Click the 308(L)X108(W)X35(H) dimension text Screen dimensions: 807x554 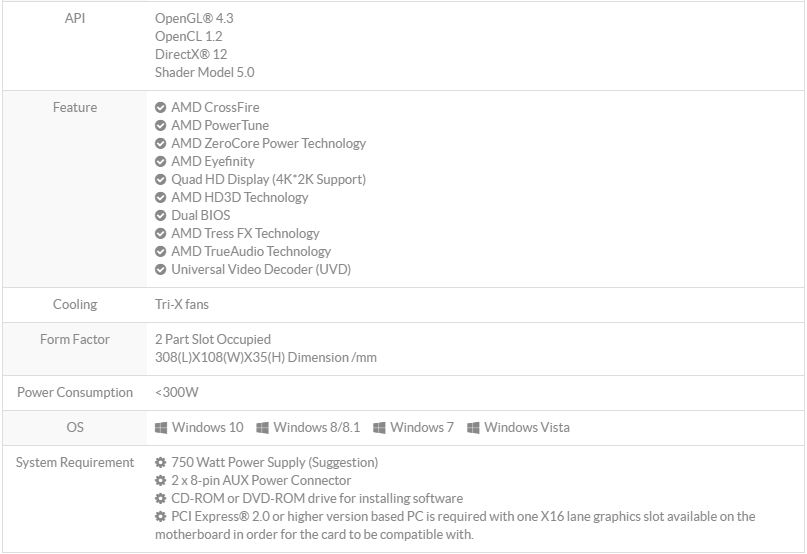(266, 357)
